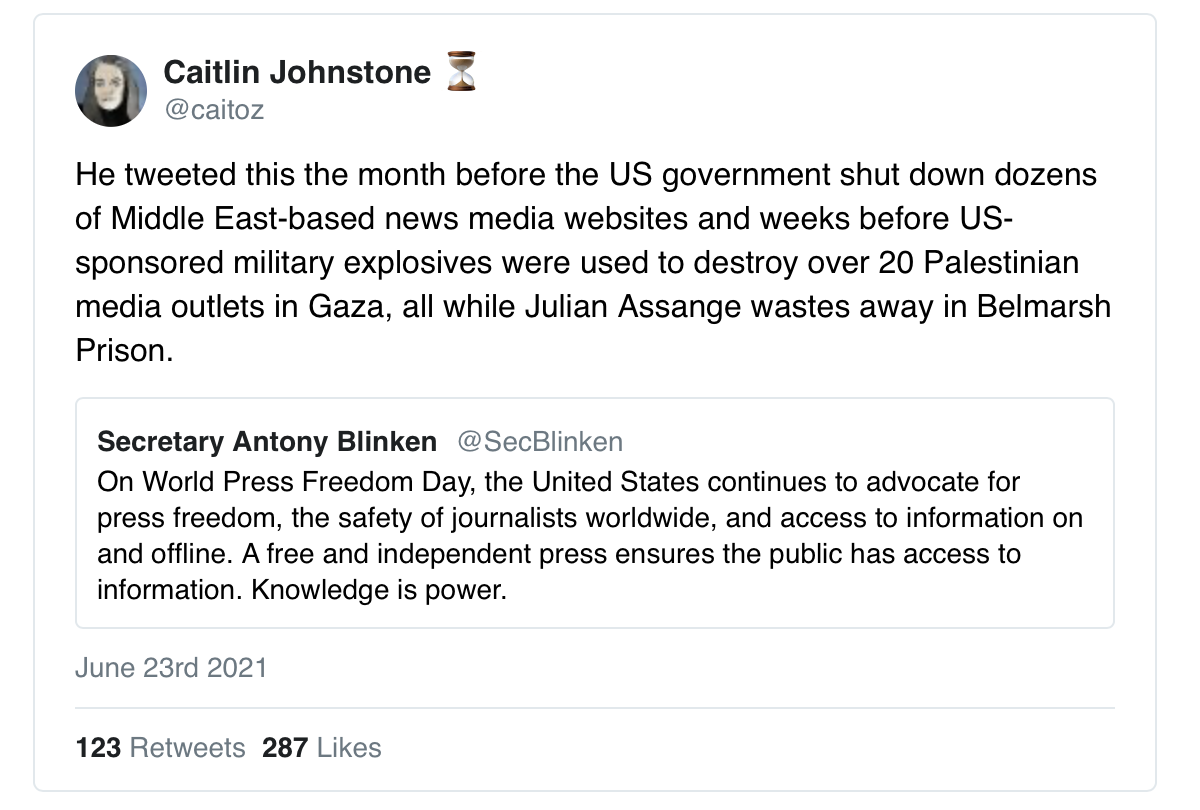The height and width of the screenshot is (810, 1200).
Task: Open the quoted Secretary Antony Blinken tweet
Action: [595, 513]
